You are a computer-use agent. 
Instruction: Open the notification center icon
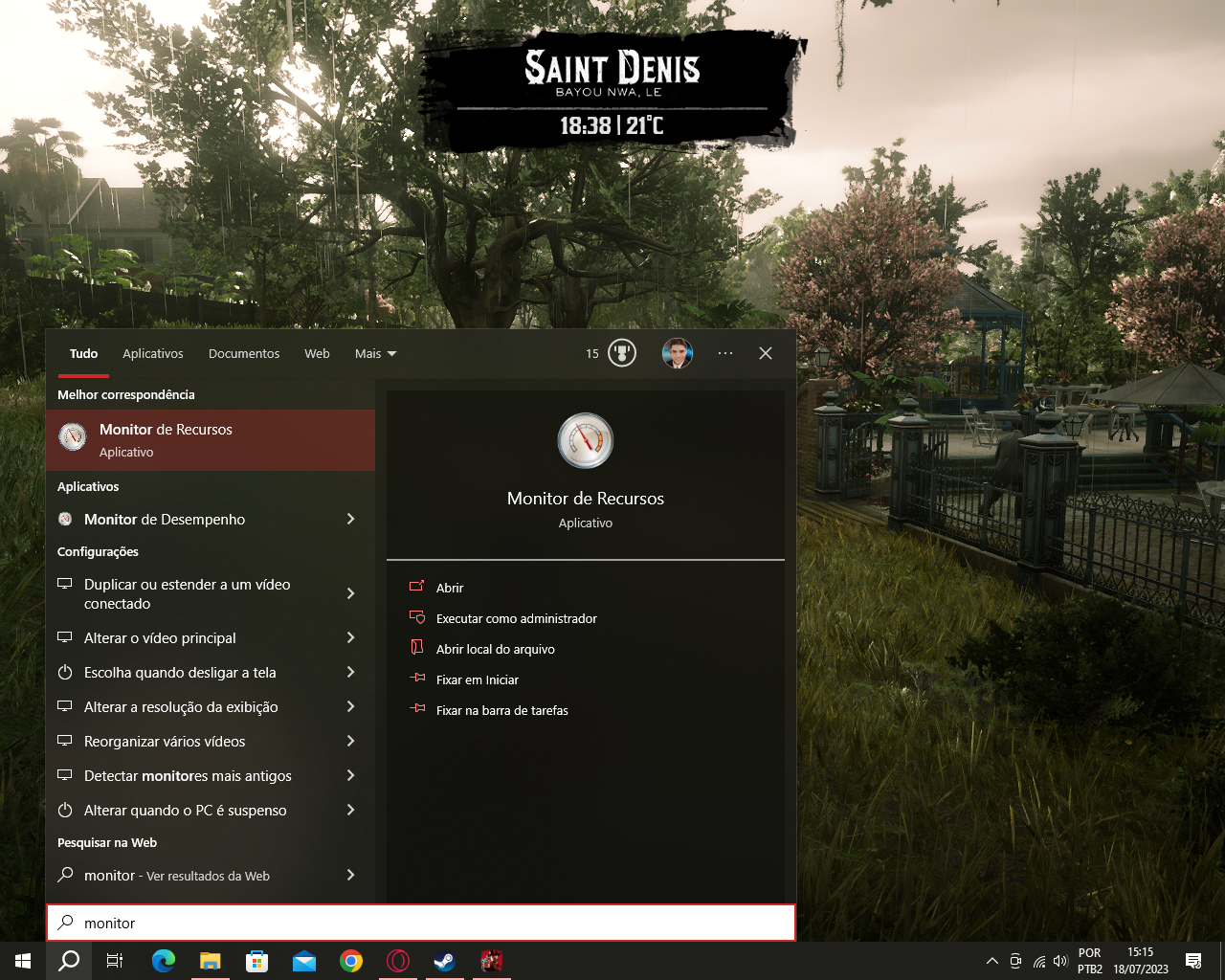coord(1193,961)
